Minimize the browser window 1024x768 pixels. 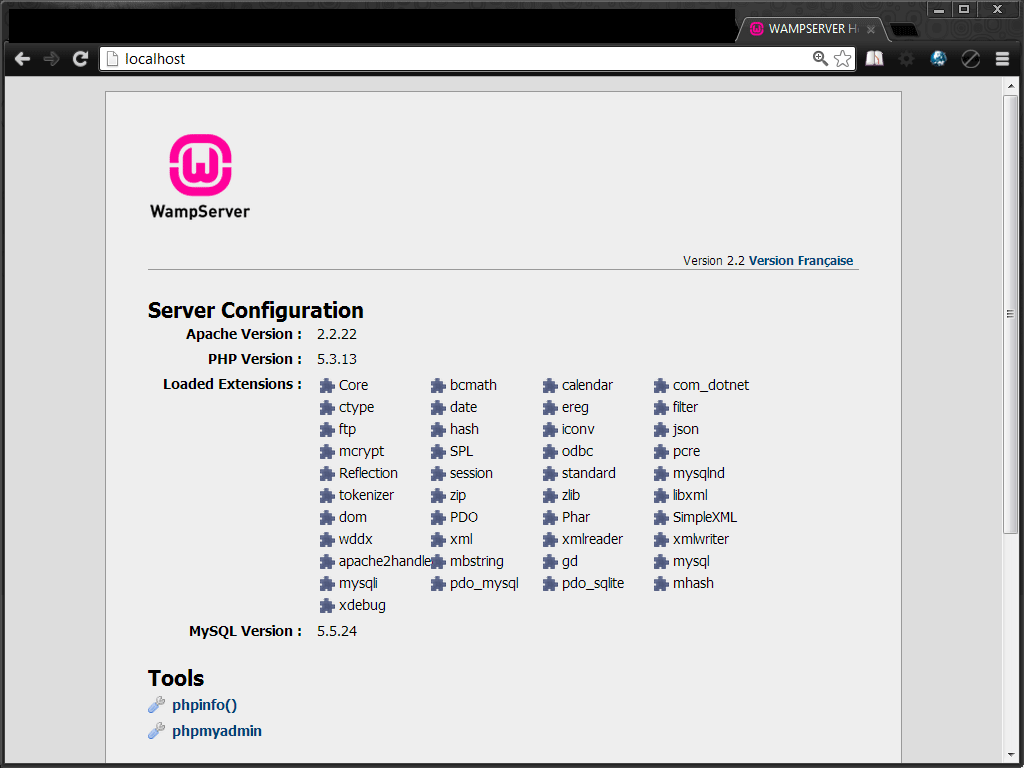click(x=938, y=9)
